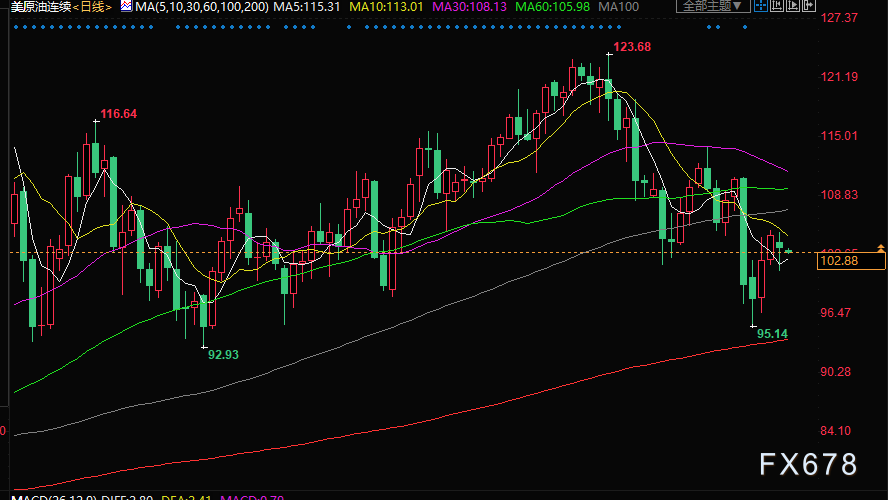Screen dimensions: 888x500
Task: Select the MA60:105.98 value label
Action: (552, 7)
